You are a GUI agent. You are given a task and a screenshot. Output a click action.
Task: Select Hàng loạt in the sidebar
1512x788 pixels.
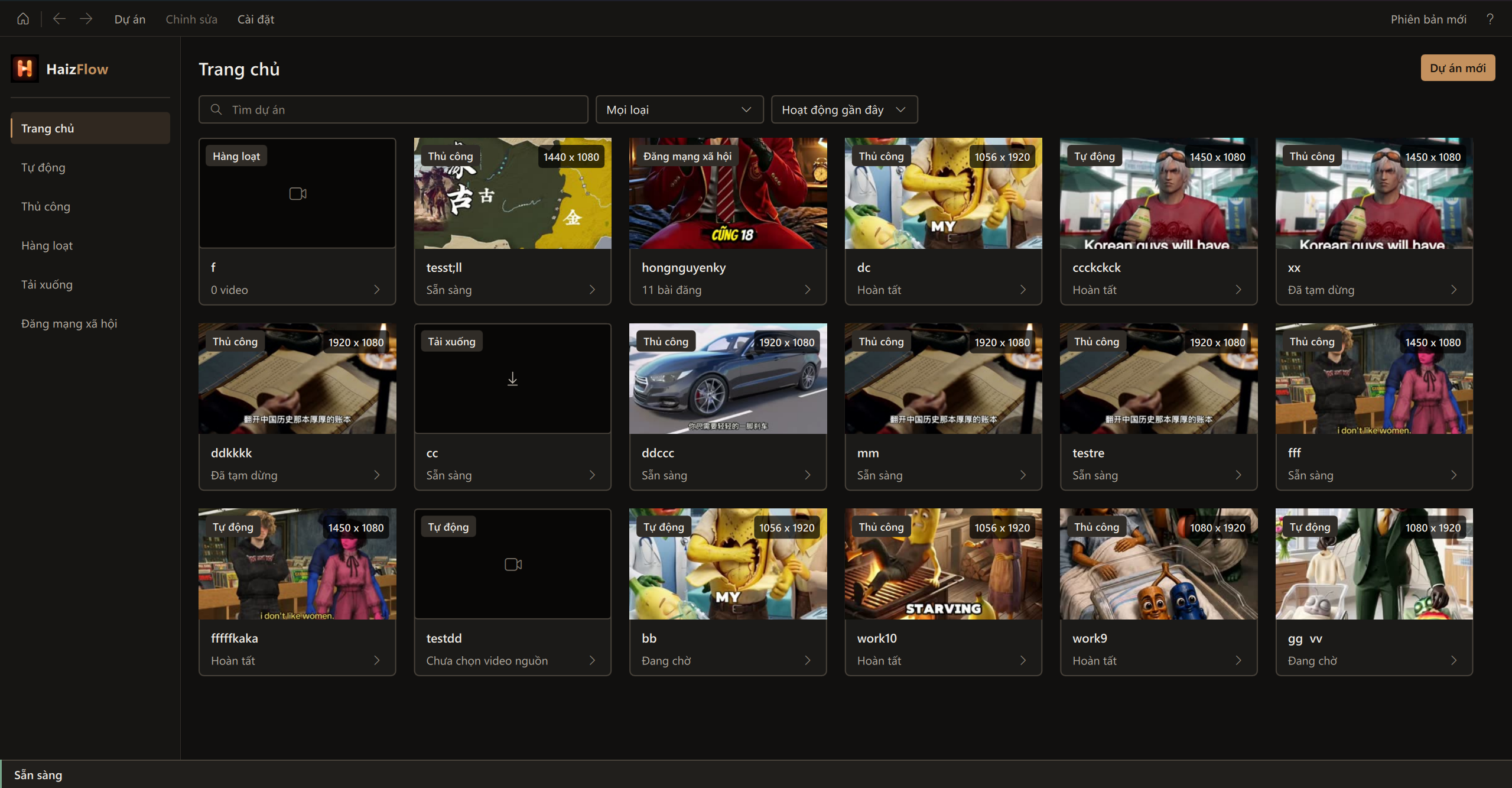(x=90, y=245)
